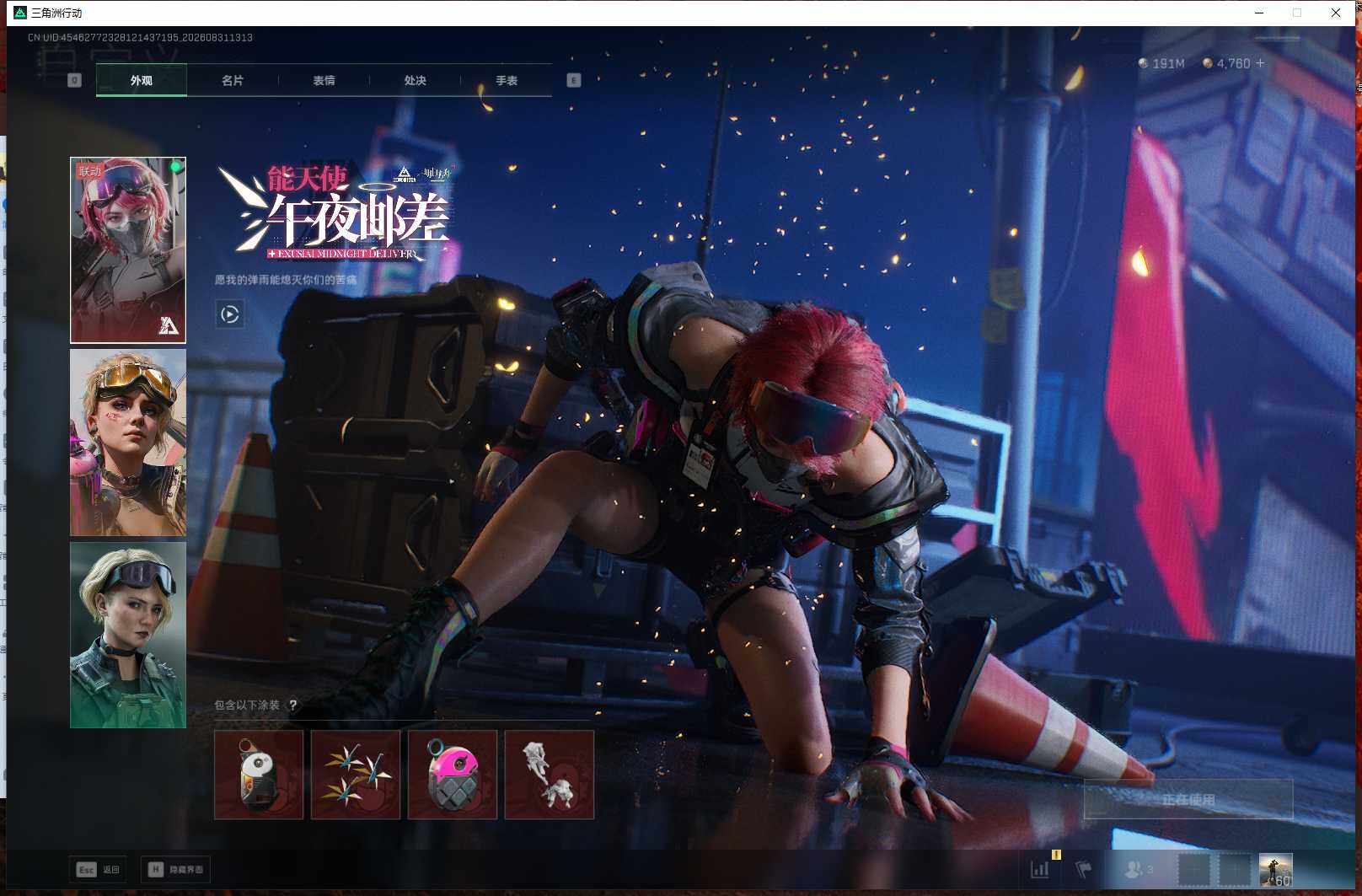Click the H 隐藏界面 button

click(175, 869)
